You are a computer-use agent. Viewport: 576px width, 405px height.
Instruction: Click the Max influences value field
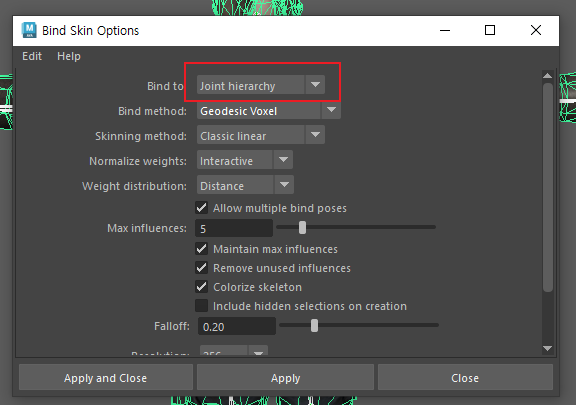click(x=234, y=228)
